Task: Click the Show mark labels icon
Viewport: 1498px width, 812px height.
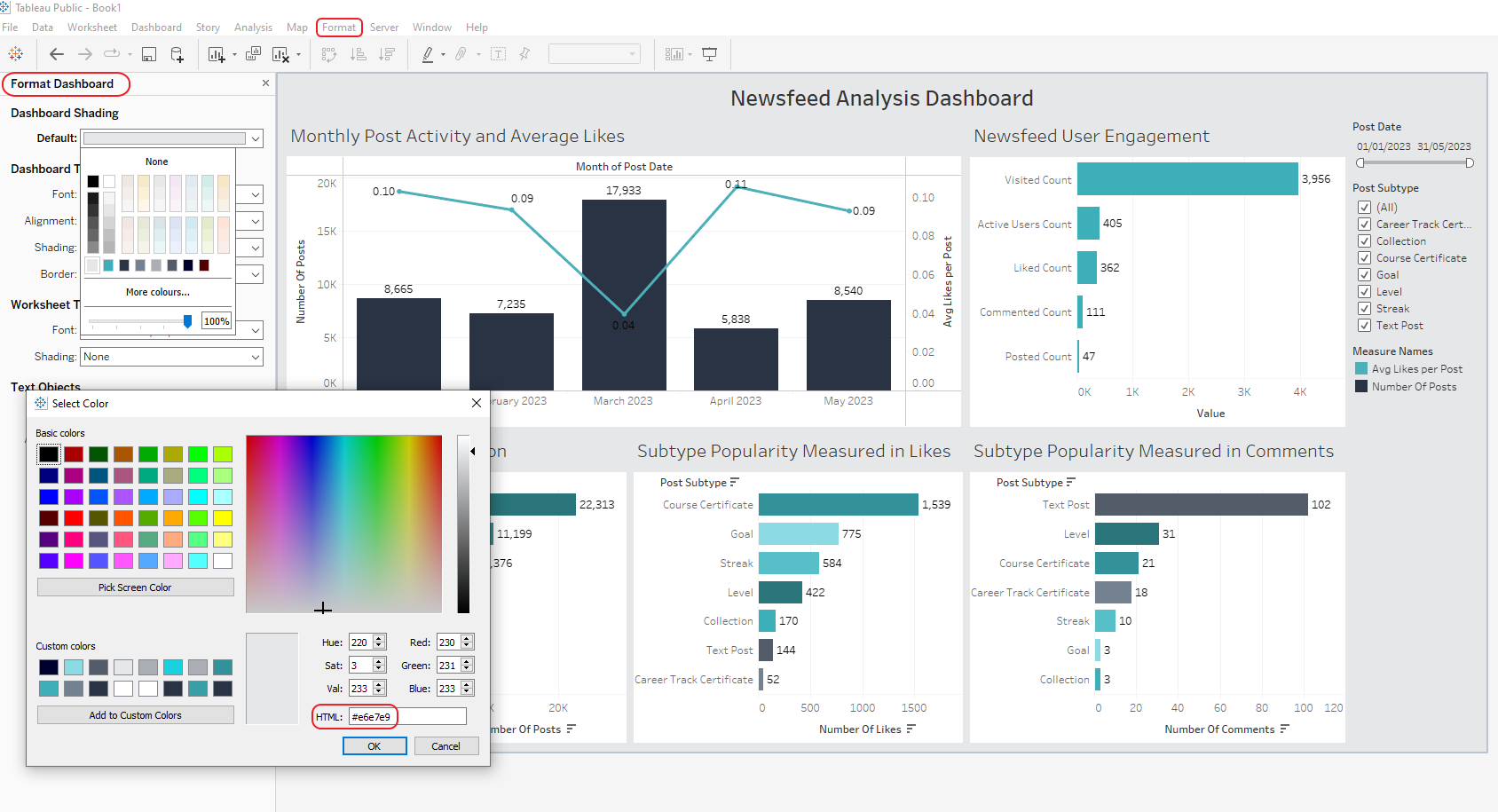Action: [x=499, y=54]
